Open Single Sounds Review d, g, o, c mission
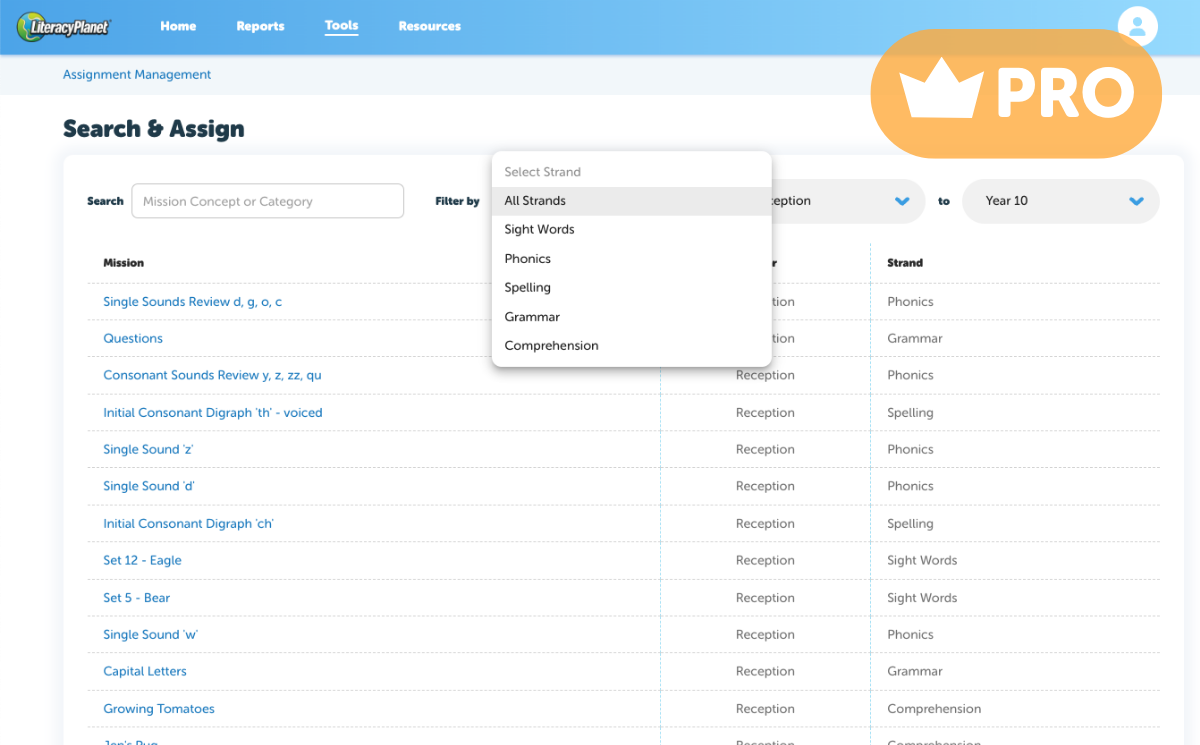The image size is (1200, 745). 192,302
